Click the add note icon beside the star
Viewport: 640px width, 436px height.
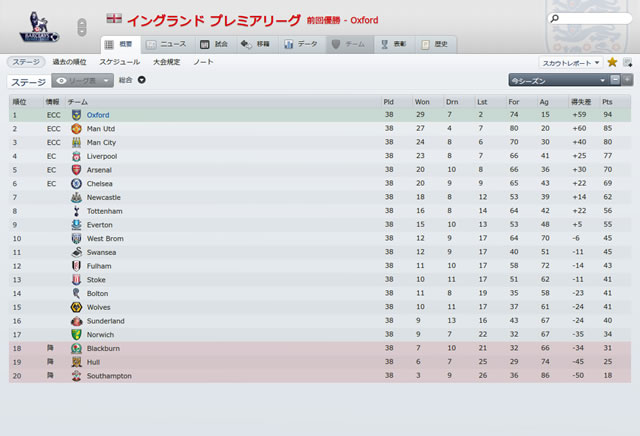pos(628,62)
